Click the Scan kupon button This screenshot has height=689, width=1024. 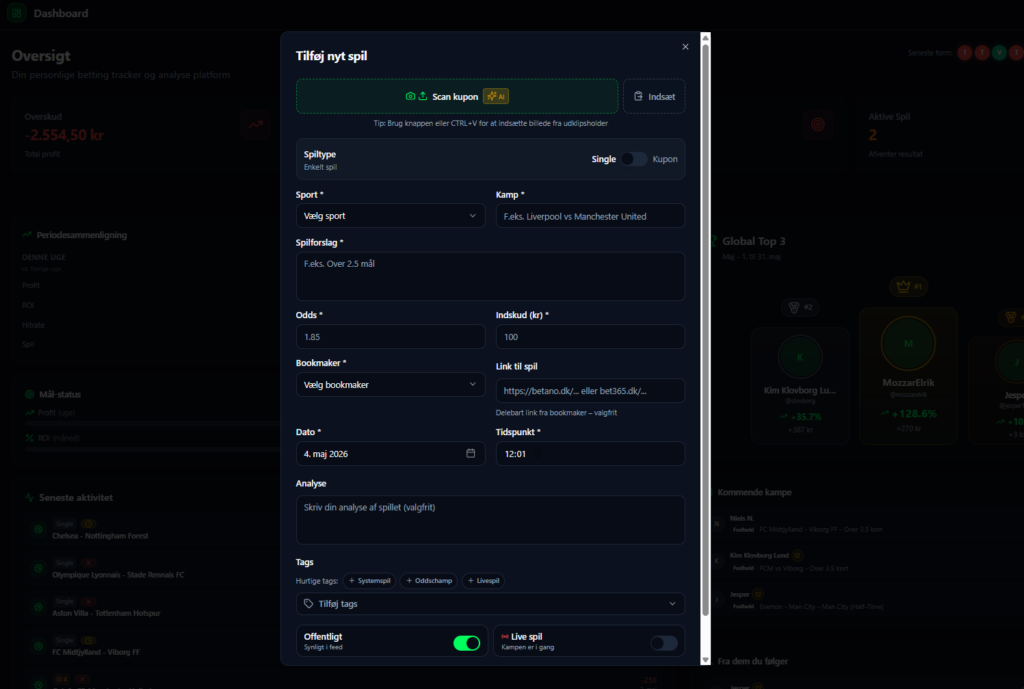point(456,97)
